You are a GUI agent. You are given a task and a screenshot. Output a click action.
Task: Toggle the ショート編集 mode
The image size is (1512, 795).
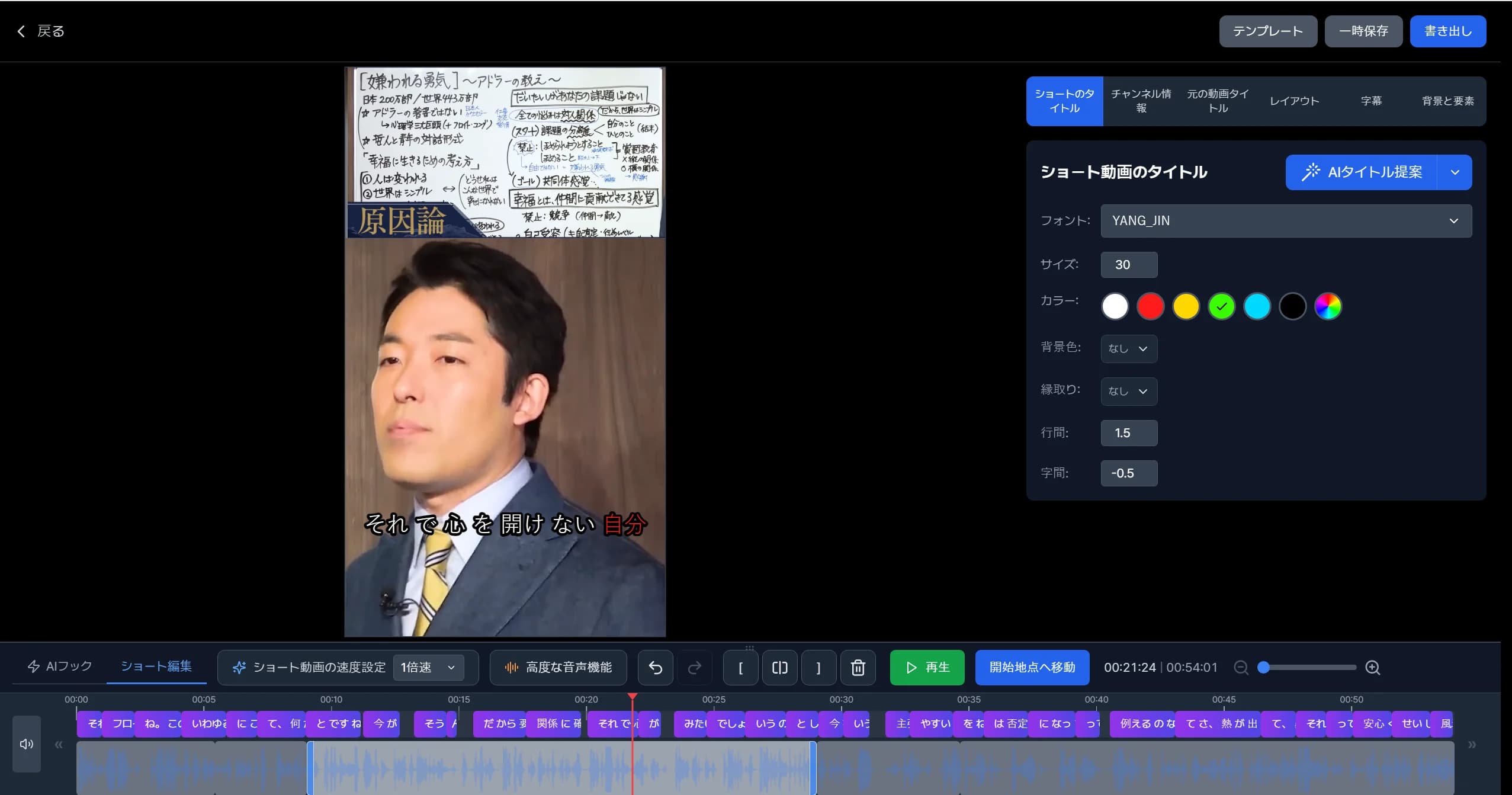pyautogui.click(x=156, y=666)
